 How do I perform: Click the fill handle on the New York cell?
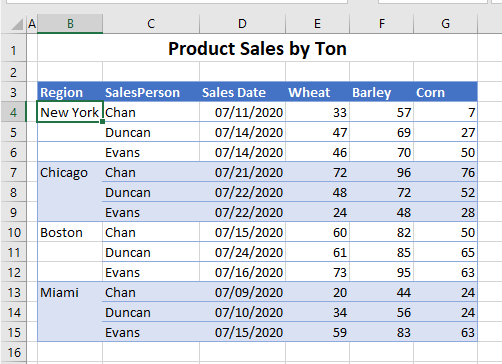[x=102, y=122]
